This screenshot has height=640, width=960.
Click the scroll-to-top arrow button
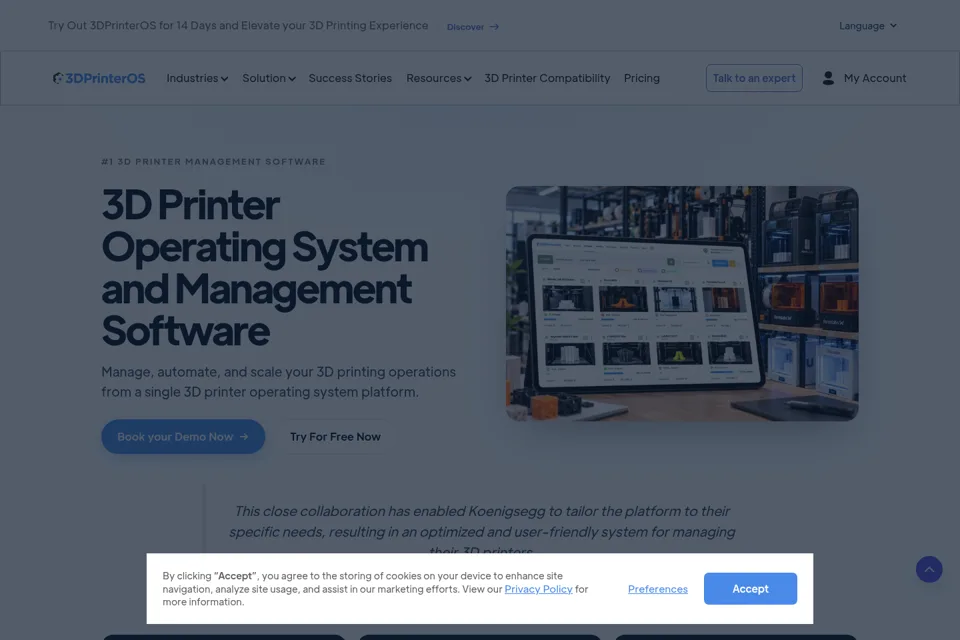pyautogui.click(x=929, y=570)
